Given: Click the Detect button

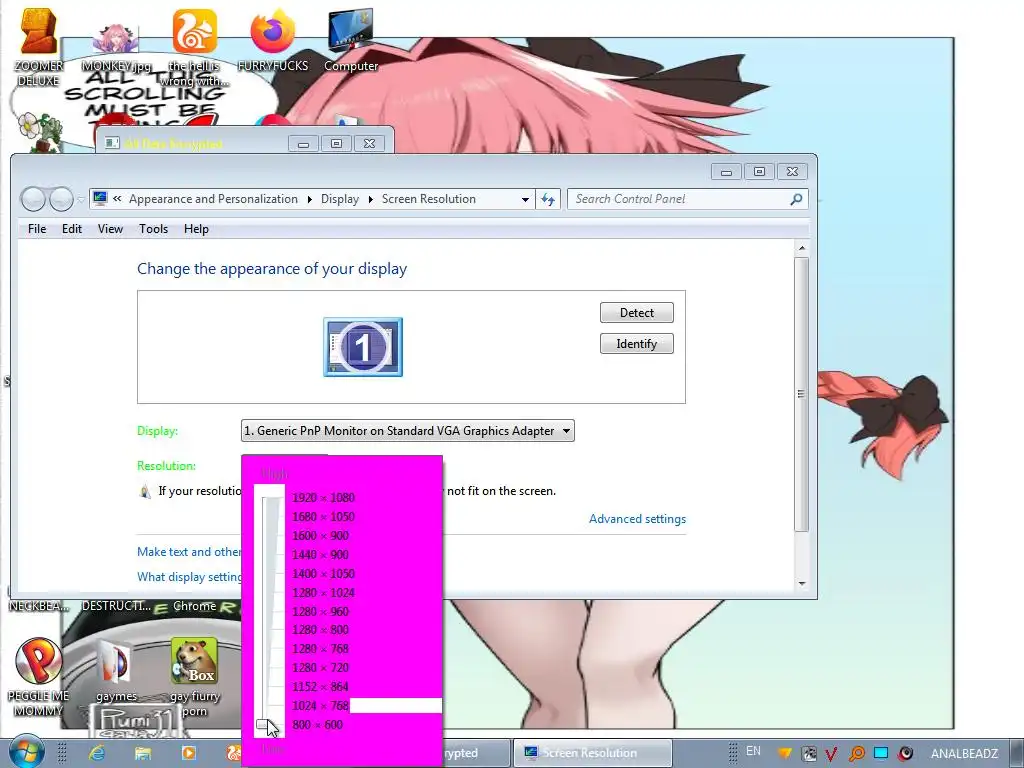Looking at the screenshot, I should point(637,313).
